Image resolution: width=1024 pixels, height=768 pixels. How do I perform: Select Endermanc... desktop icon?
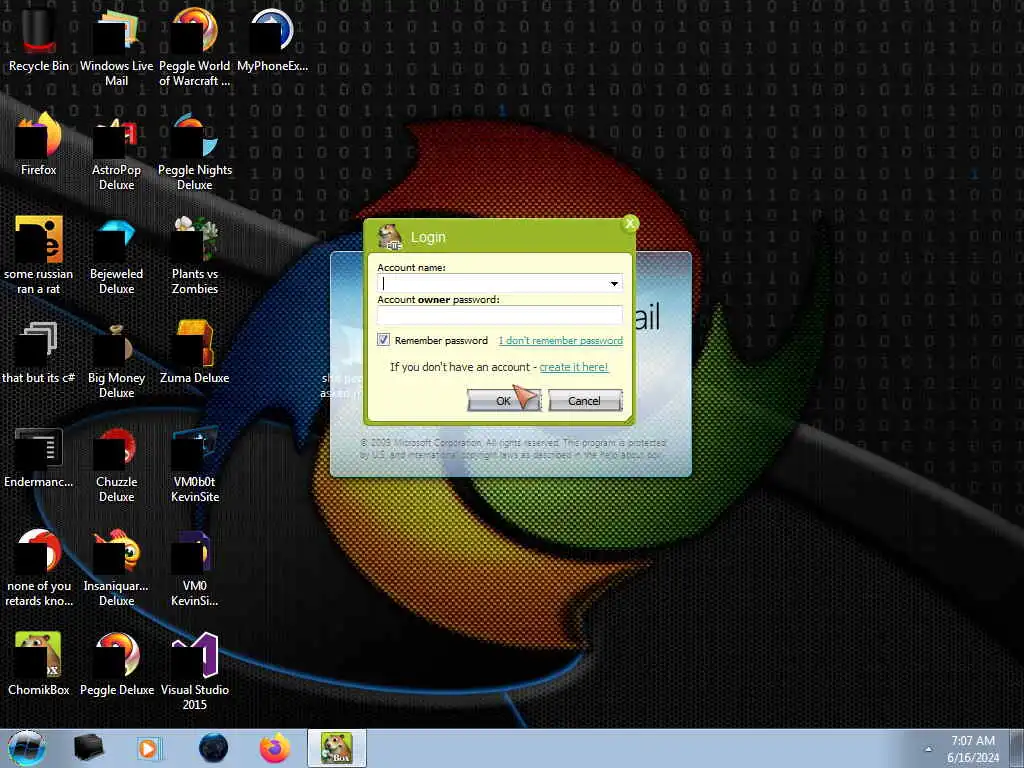coord(39,457)
